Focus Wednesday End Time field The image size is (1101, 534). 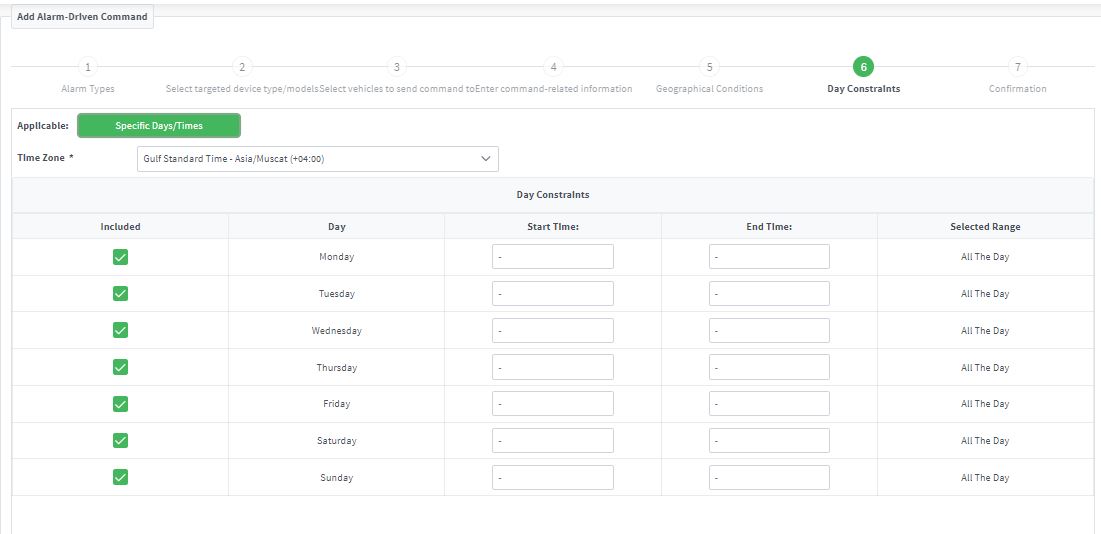pos(769,331)
